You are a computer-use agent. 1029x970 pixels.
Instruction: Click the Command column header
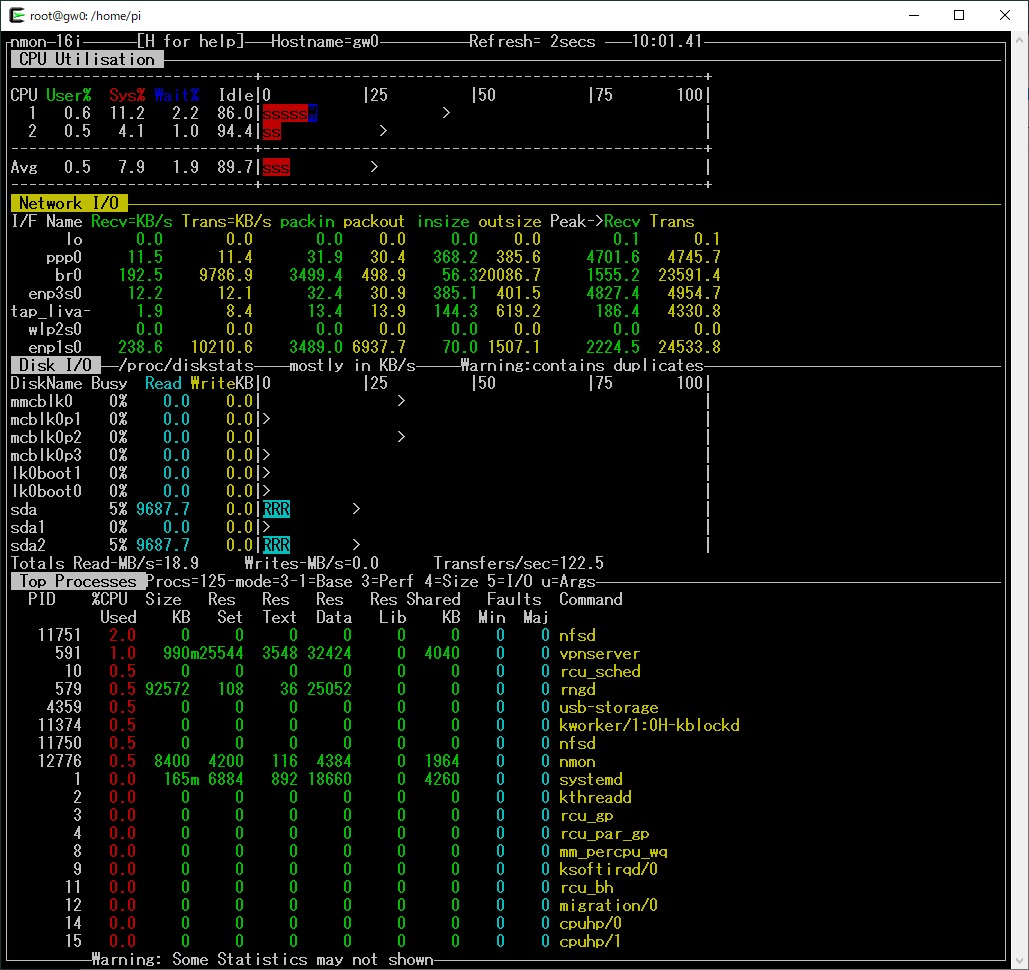[591, 599]
